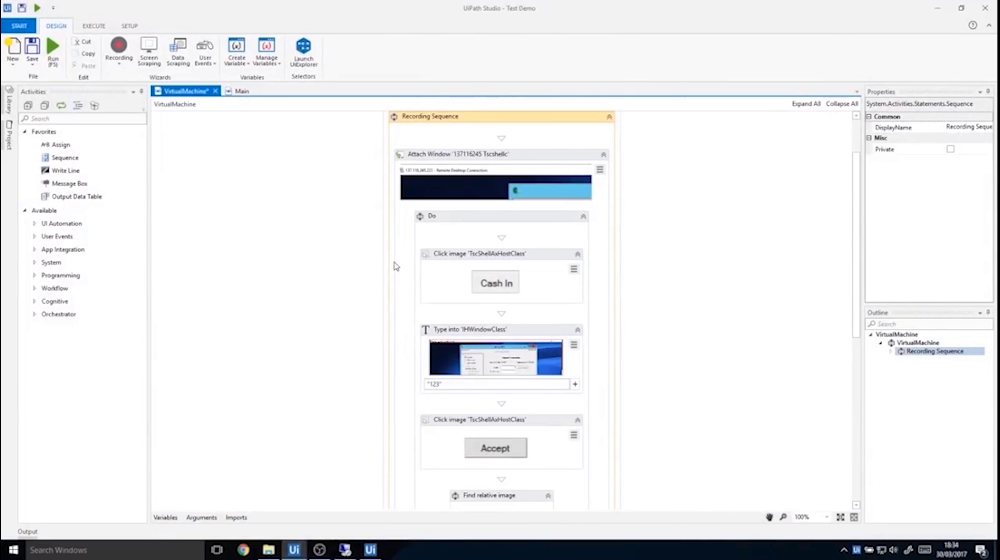
Task: Click the quick-access save icon in title bar
Action: point(22,8)
